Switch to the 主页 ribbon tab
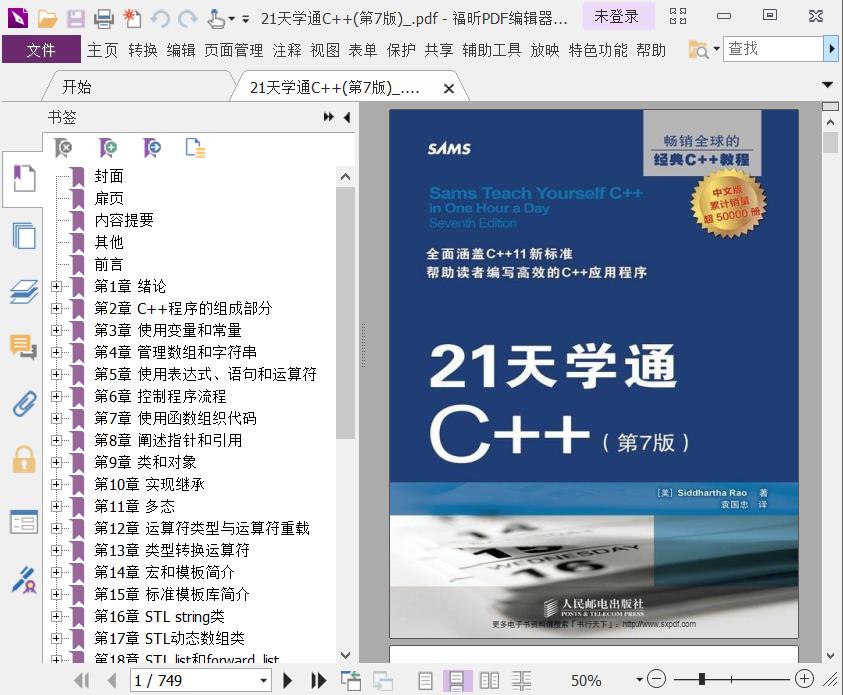This screenshot has height=695, width=843. click(102, 50)
